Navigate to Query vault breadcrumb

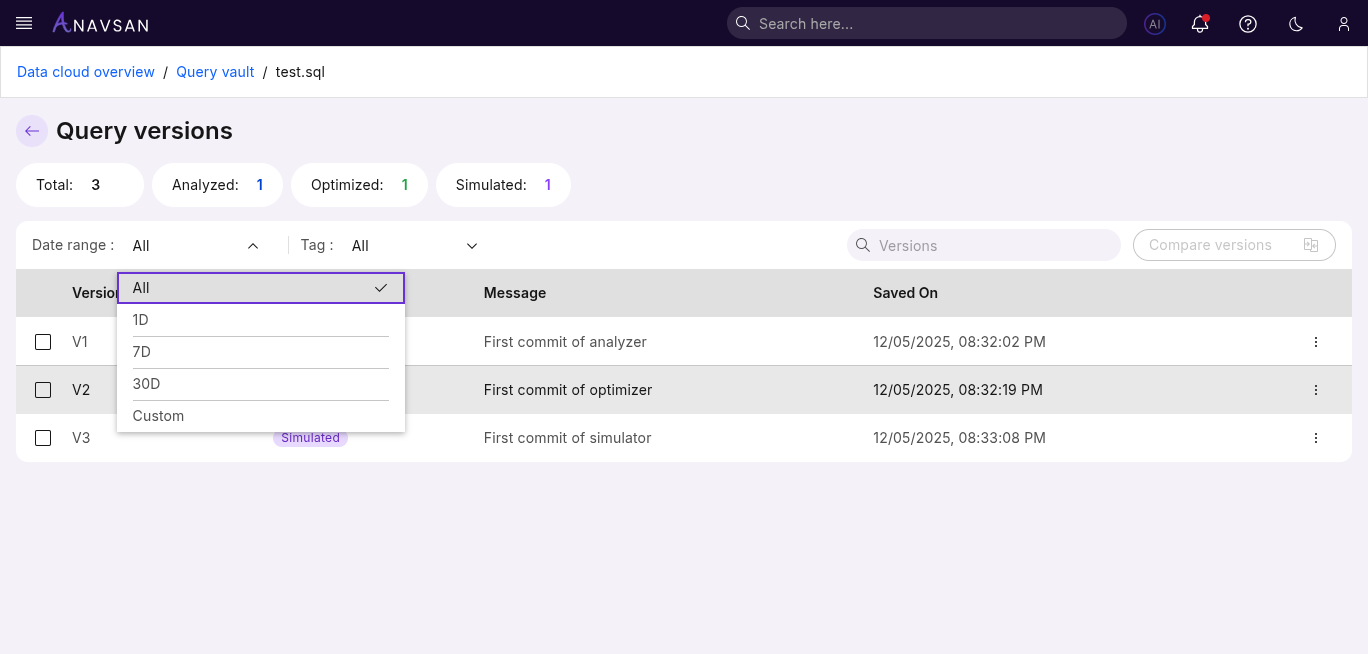215,71
